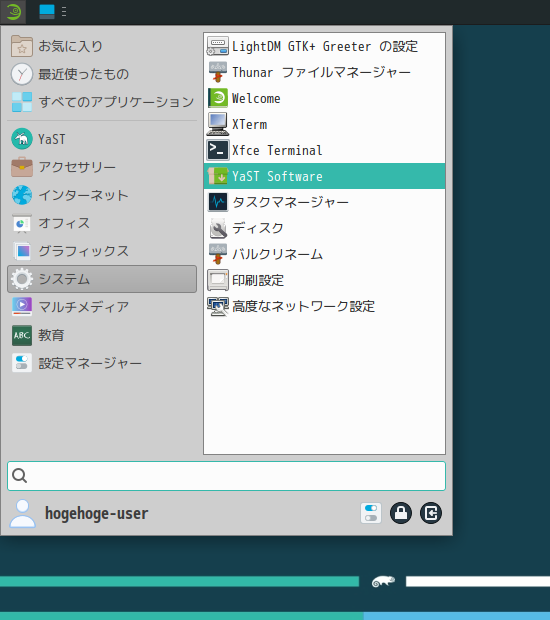Launch YaST Software
The height and width of the screenshot is (620, 550).
pyautogui.click(x=325, y=176)
